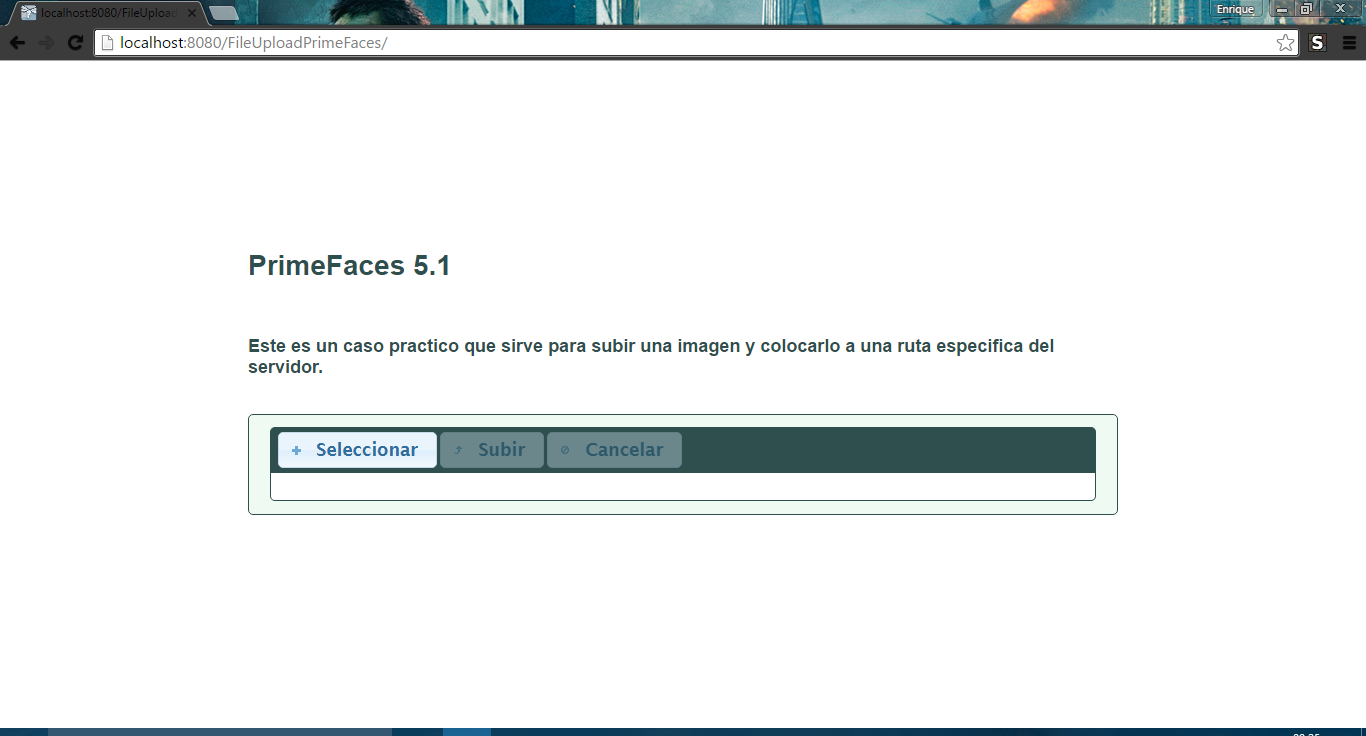Click the Cancelar button
This screenshot has width=1366, height=736.
click(x=614, y=450)
